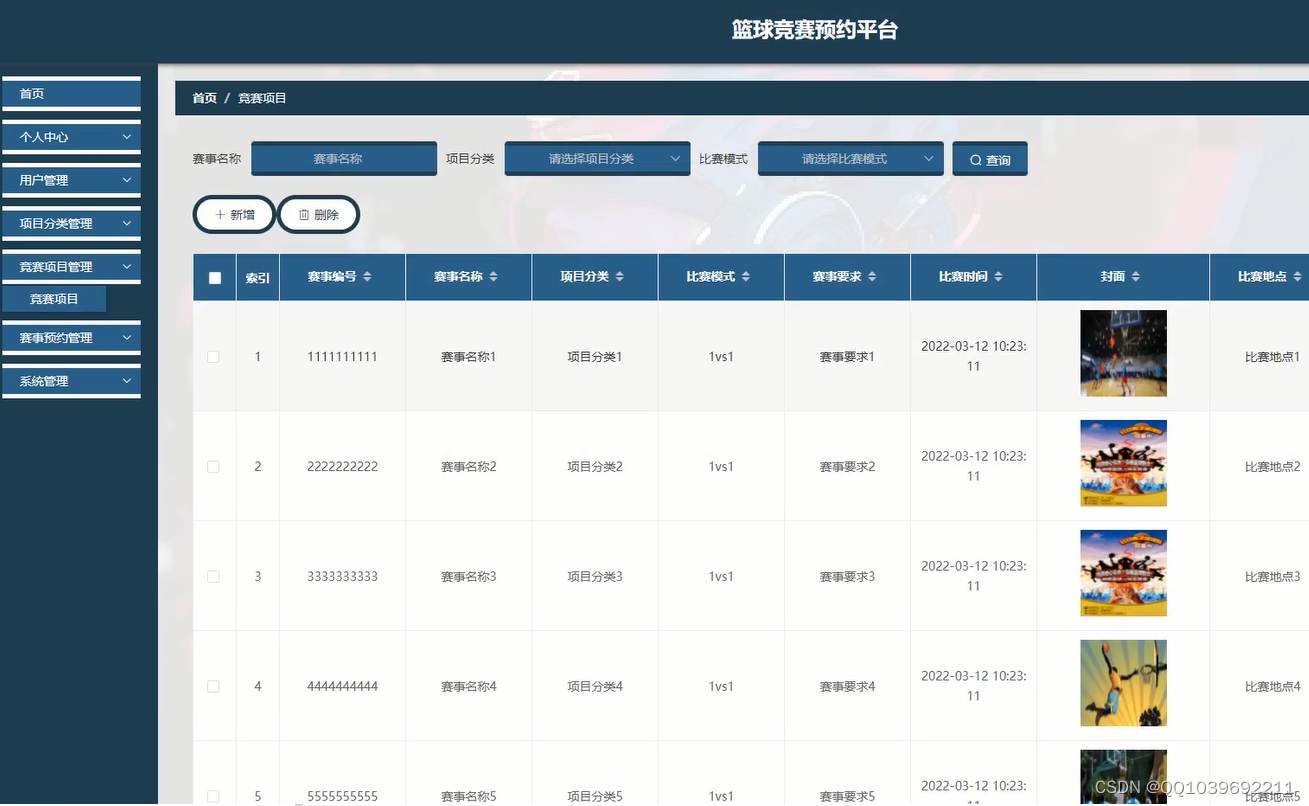
Task: Check the row 4 checkbox for 赛事名称4
Action: click(213, 687)
